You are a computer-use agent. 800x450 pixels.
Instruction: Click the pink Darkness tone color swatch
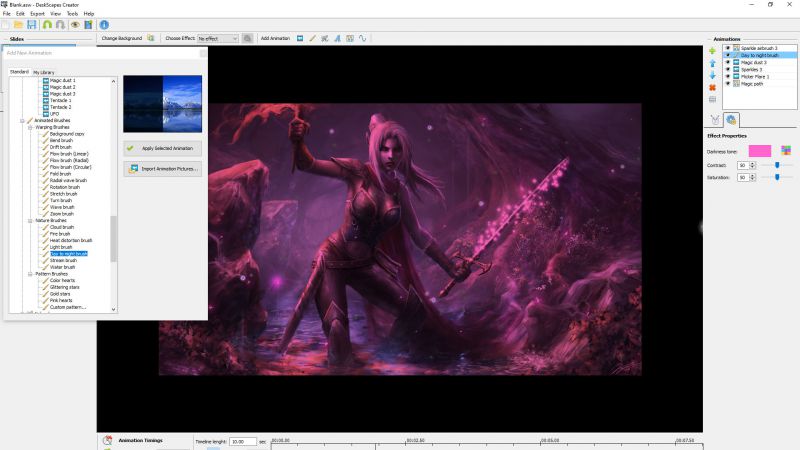click(x=760, y=151)
